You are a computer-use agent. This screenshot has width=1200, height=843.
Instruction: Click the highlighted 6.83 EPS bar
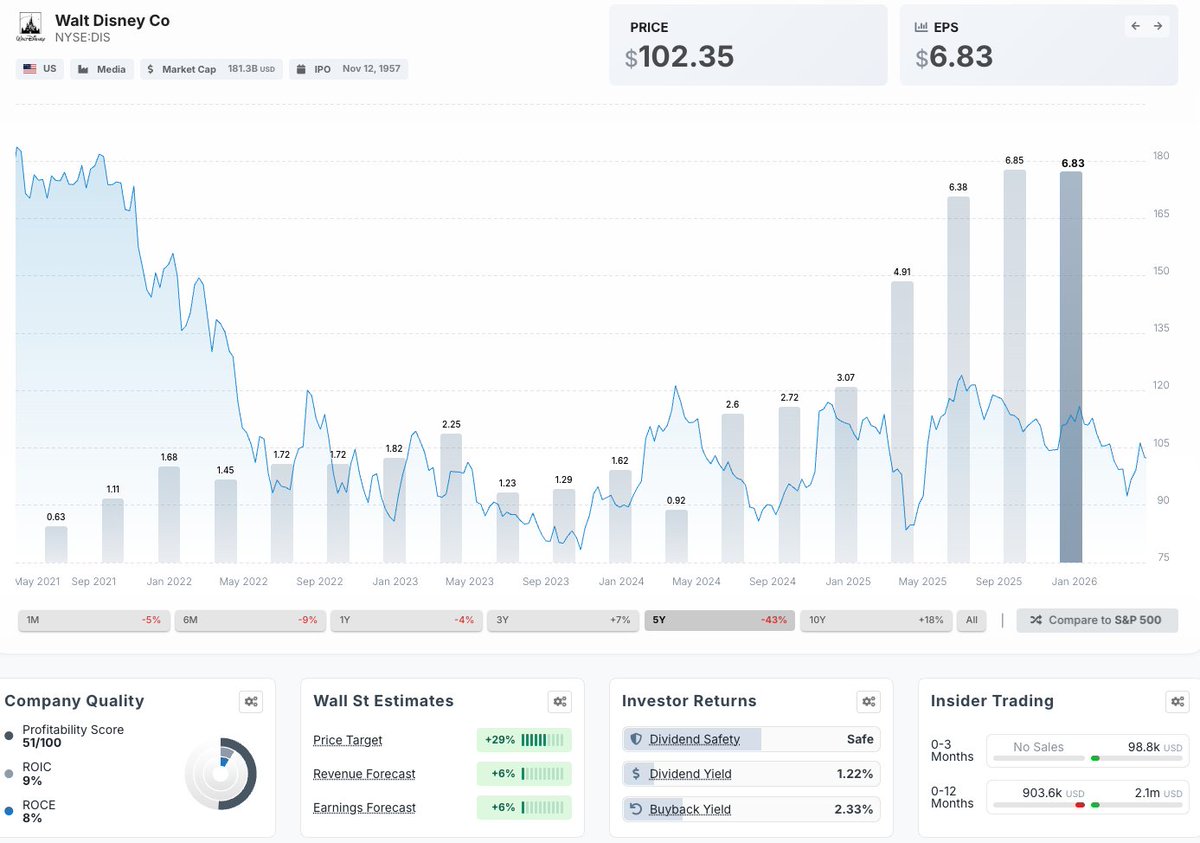coord(1071,367)
